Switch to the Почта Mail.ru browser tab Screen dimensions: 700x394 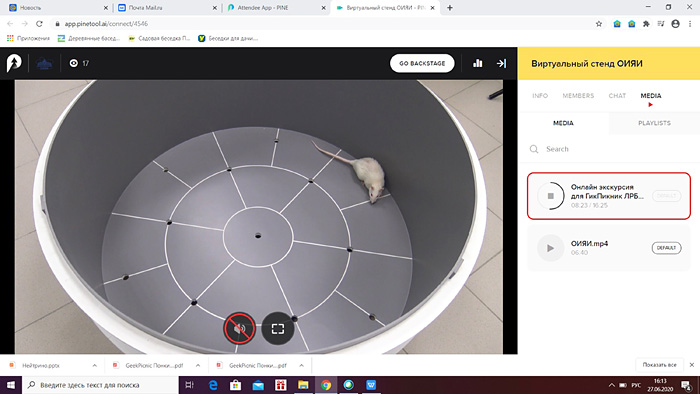(x=166, y=8)
